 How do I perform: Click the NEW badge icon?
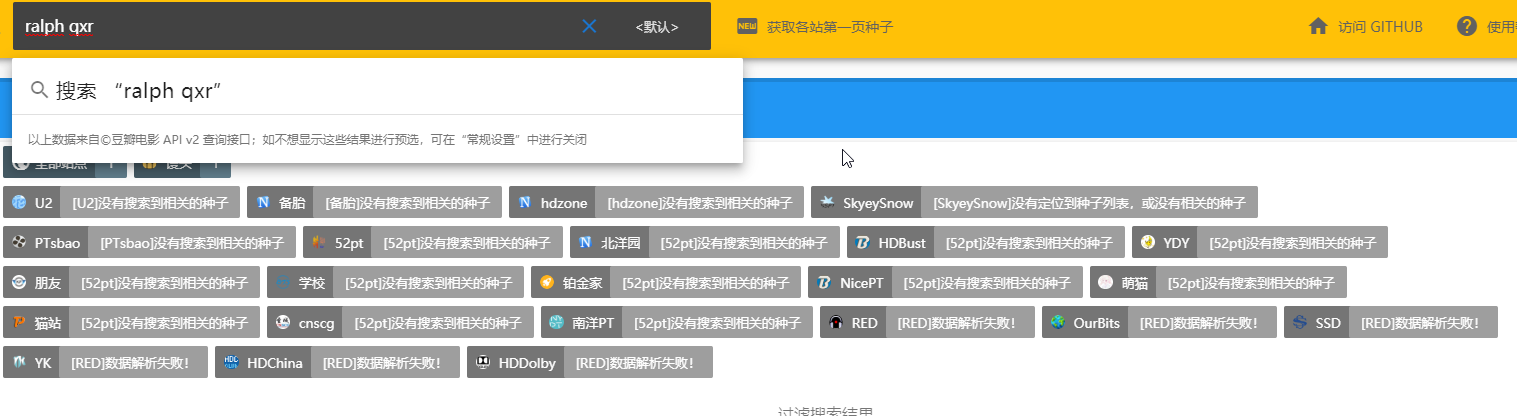point(747,26)
